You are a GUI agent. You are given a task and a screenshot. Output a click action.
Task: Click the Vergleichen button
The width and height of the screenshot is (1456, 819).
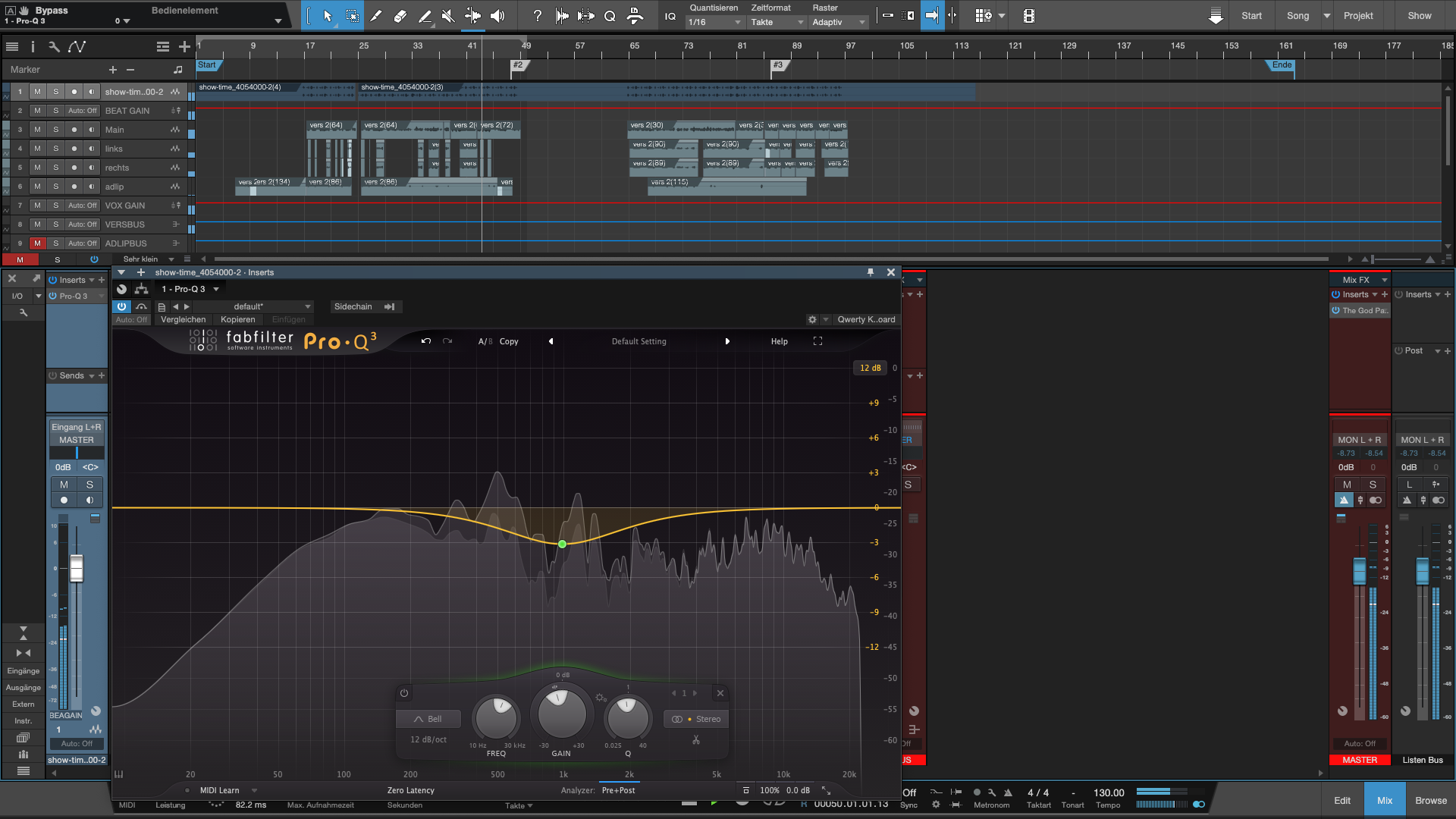tap(184, 319)
